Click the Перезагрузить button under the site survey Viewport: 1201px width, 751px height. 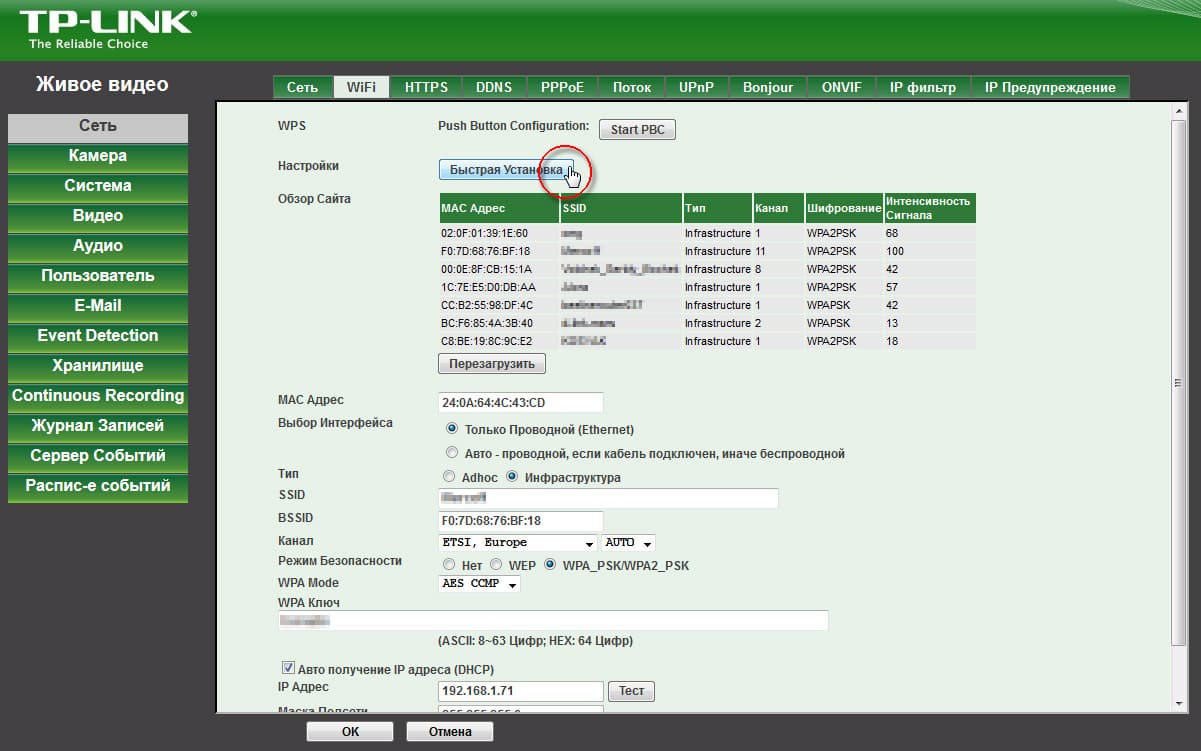pyautogui.click(x=492, y=363)
